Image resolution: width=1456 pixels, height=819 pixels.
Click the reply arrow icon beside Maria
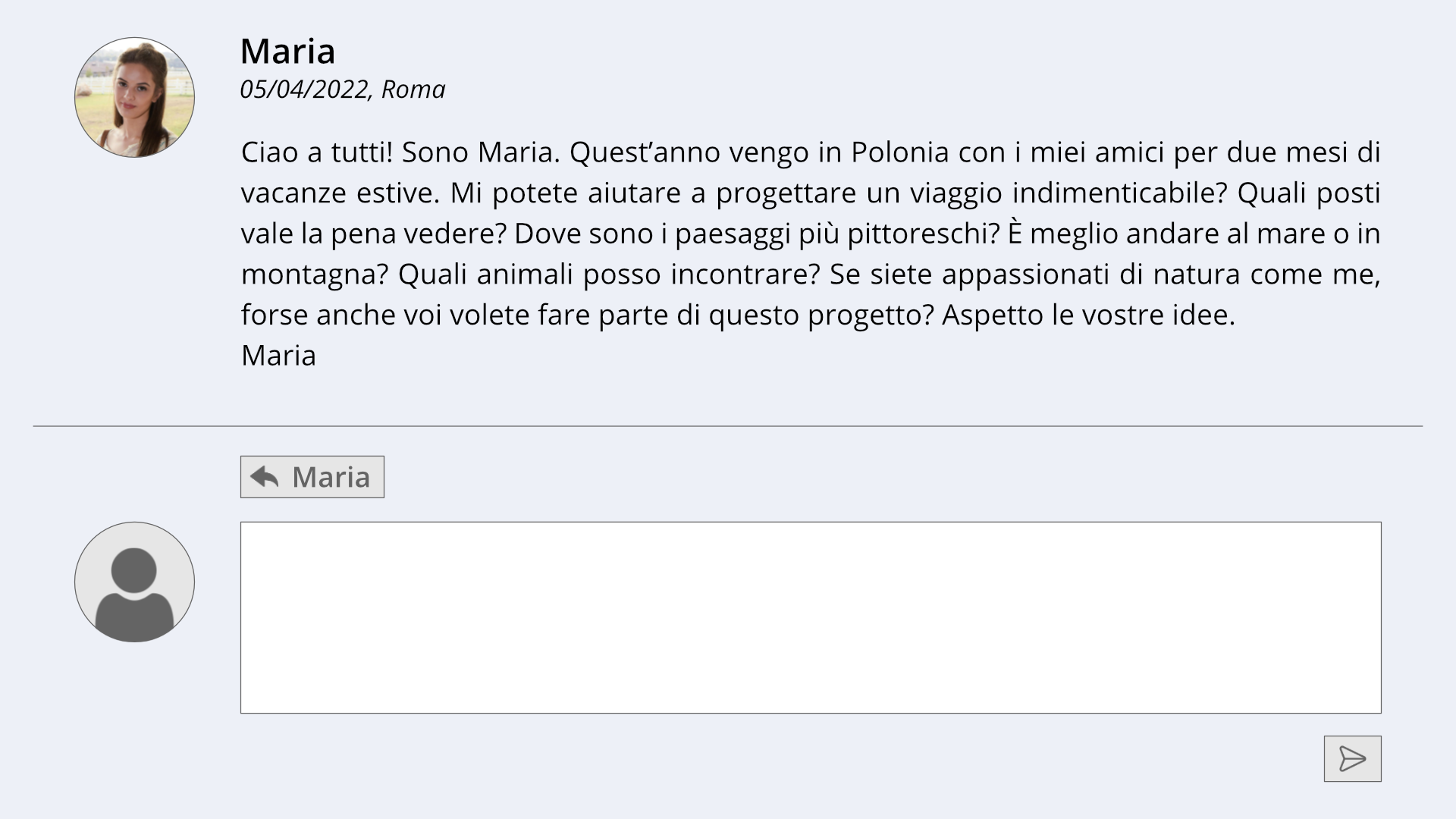click(265, 477)
